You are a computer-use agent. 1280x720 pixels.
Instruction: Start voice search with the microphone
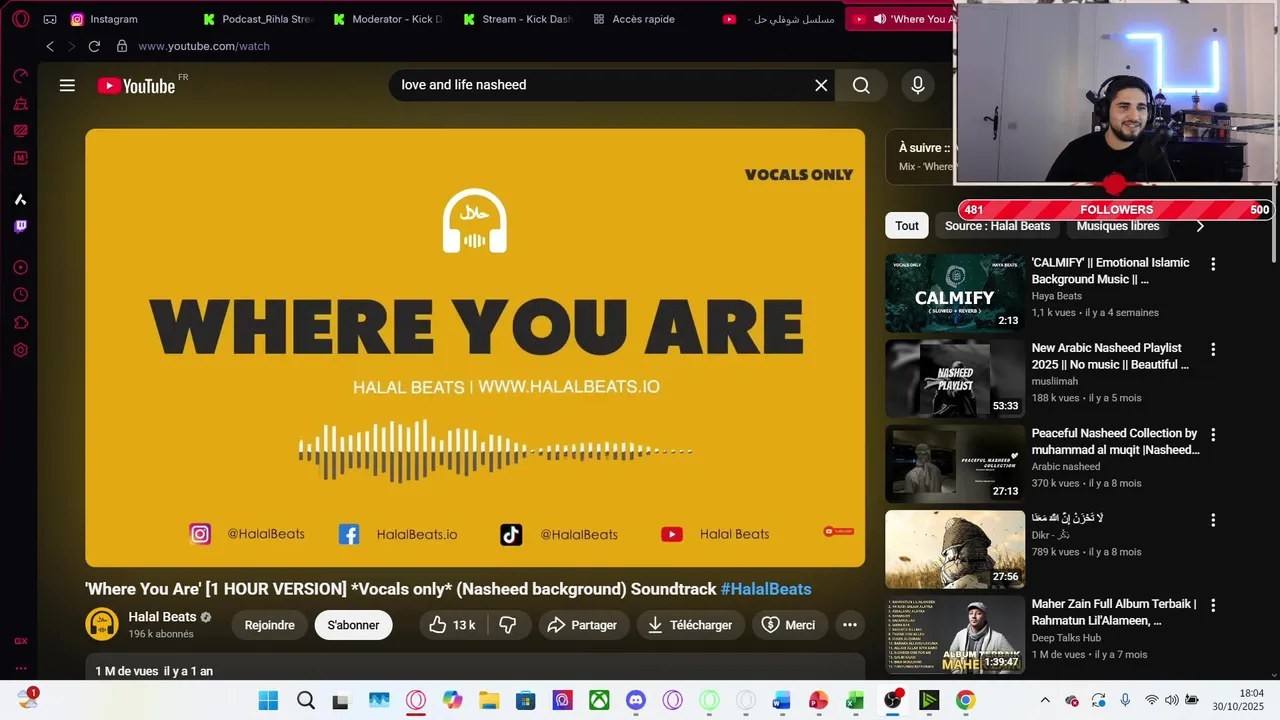[917, 85]
